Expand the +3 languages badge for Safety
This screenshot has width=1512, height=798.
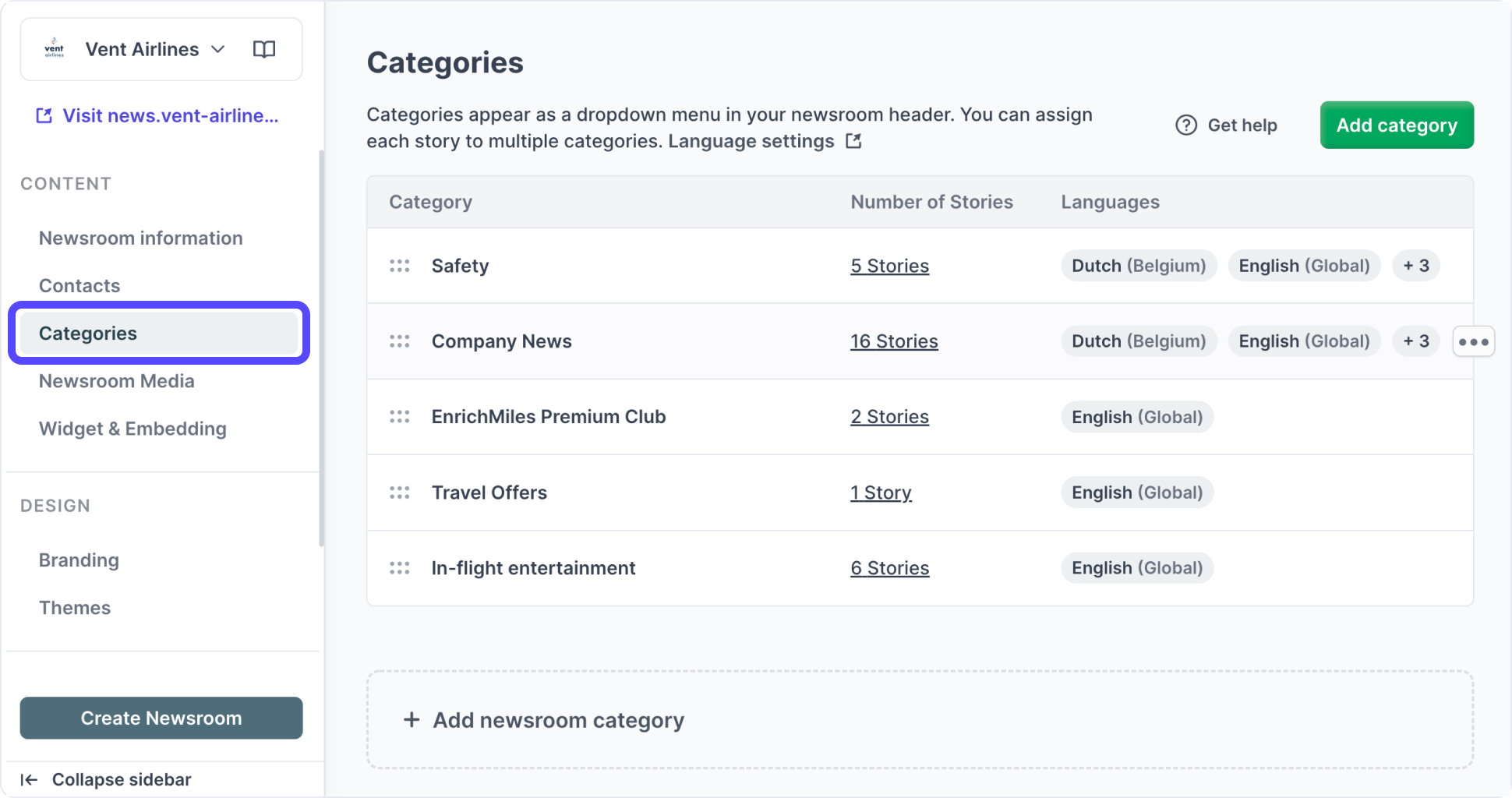point(1416,266)
